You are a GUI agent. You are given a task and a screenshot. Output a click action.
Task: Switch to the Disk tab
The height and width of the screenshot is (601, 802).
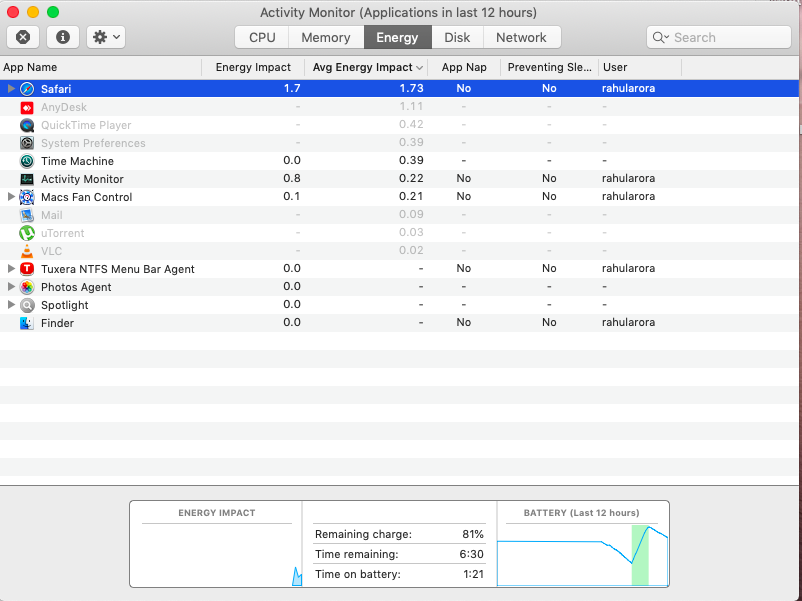[x=457, y=37]
